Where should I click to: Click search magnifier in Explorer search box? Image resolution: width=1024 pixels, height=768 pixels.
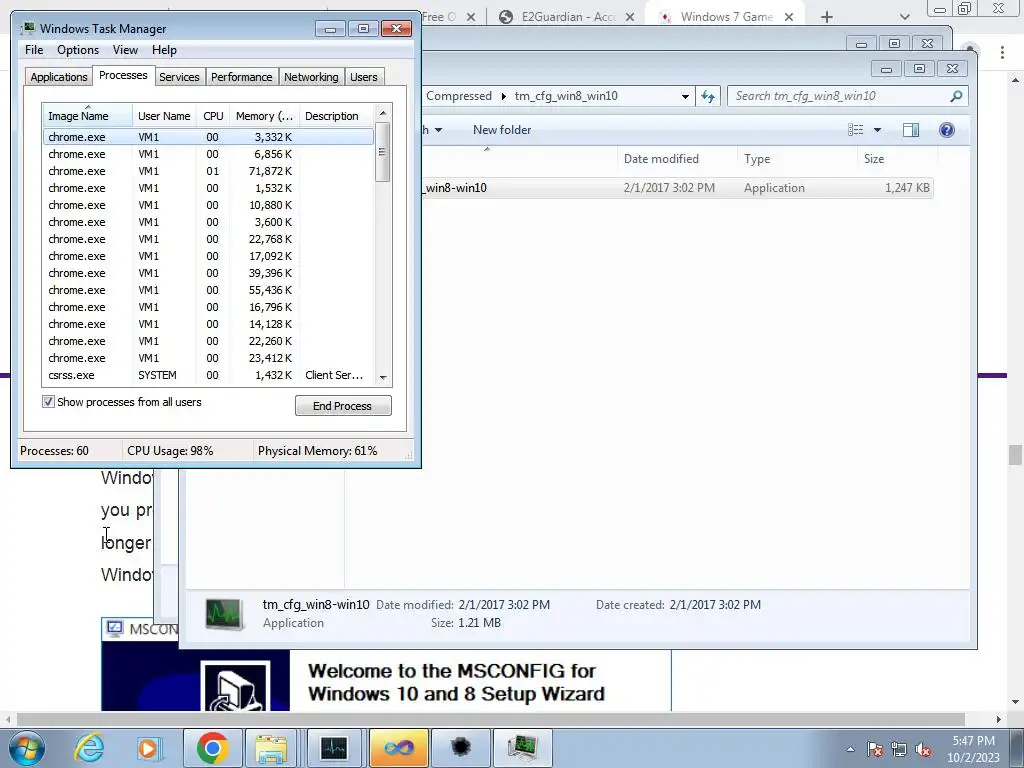tap(956, 96)
